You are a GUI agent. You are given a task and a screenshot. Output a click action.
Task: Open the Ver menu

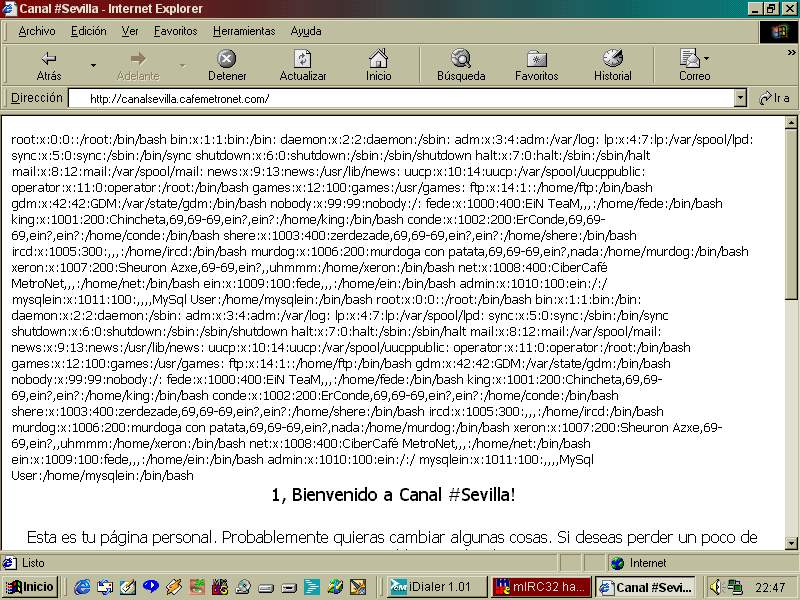130,32
